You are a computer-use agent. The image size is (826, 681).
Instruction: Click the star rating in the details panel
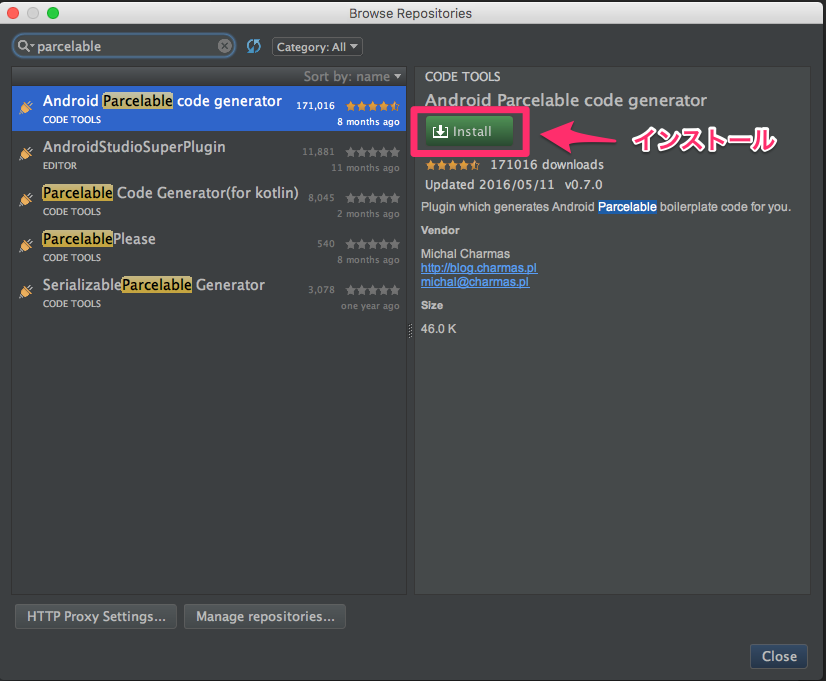click(453, 165)
